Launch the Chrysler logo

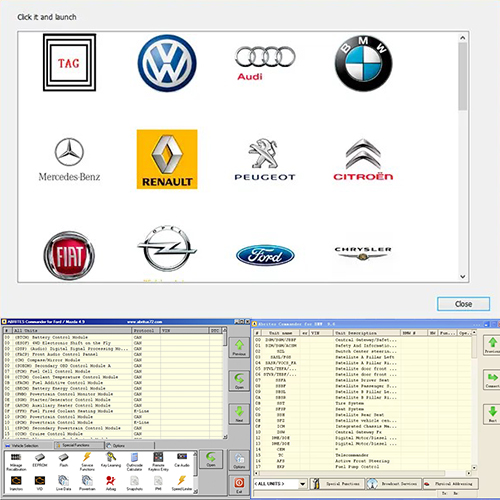pyautogui.click(x=363, y=253)
